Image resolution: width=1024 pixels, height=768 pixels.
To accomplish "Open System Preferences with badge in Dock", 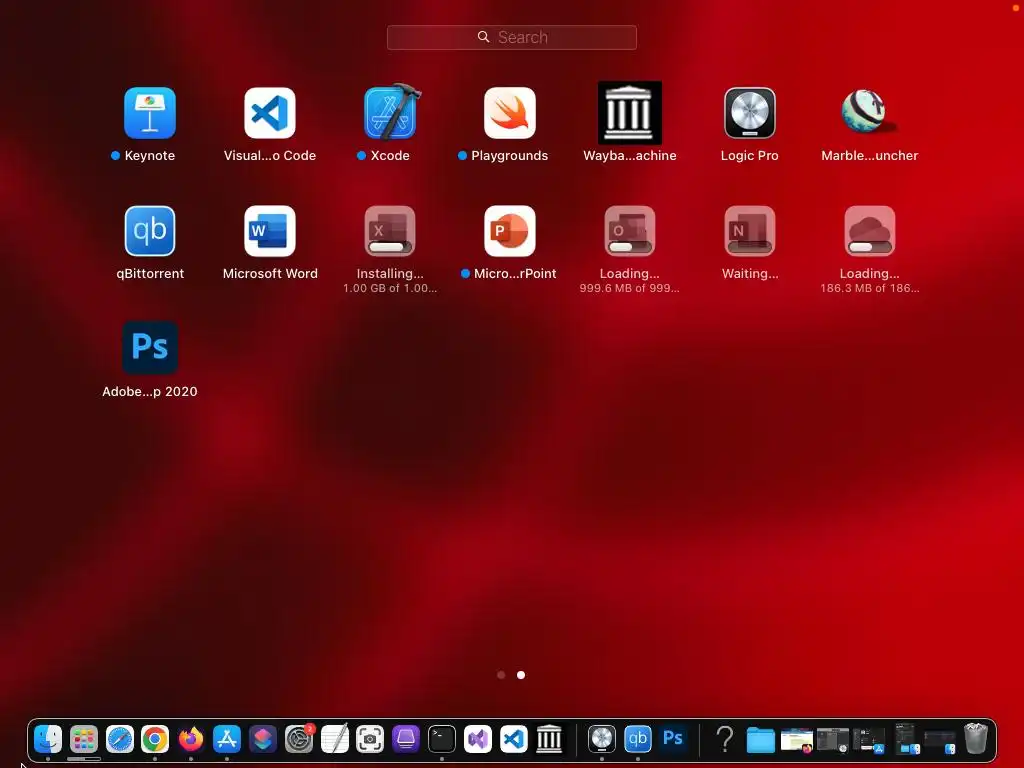I will click(299, 739).
